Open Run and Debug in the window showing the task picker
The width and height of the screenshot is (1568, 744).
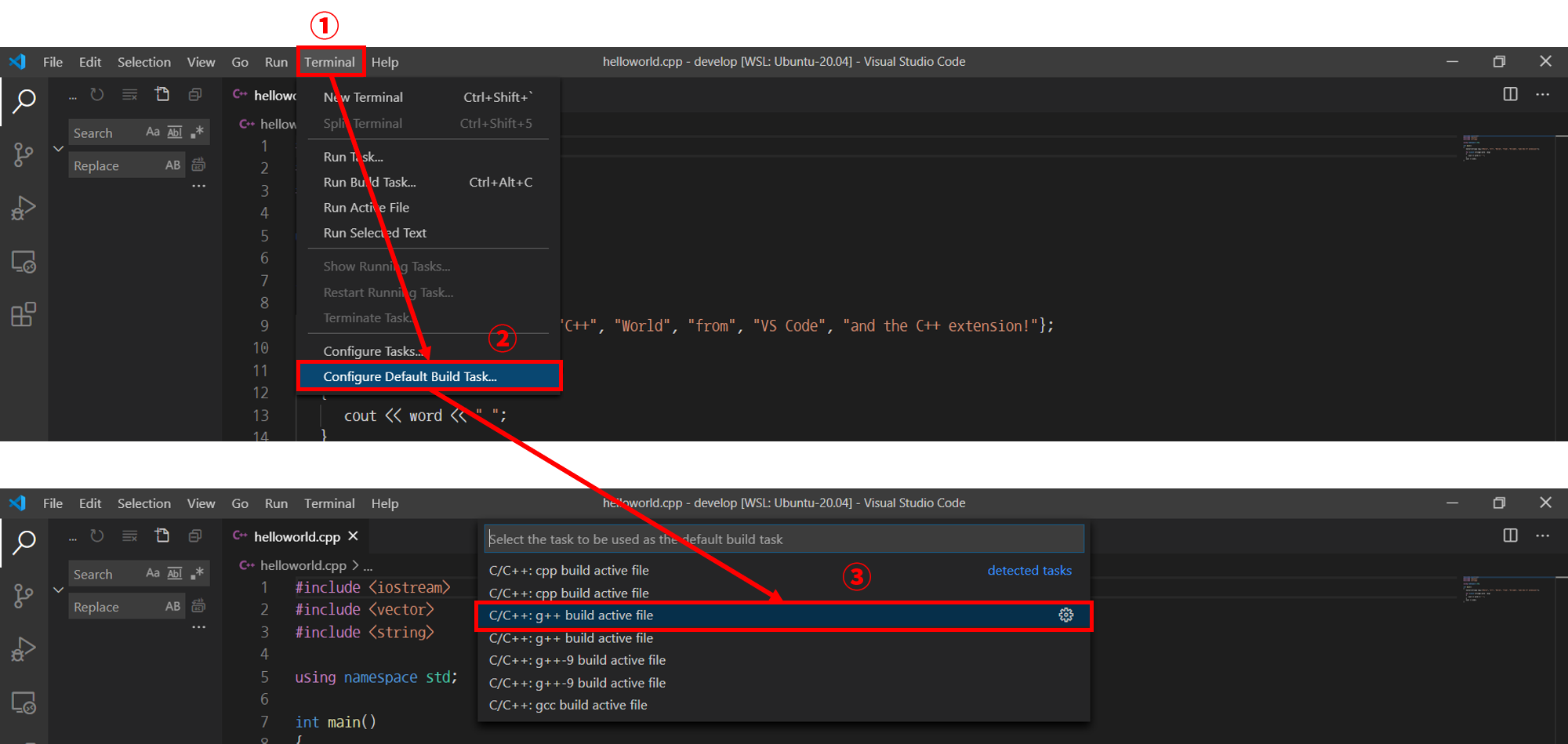(24, 649)
